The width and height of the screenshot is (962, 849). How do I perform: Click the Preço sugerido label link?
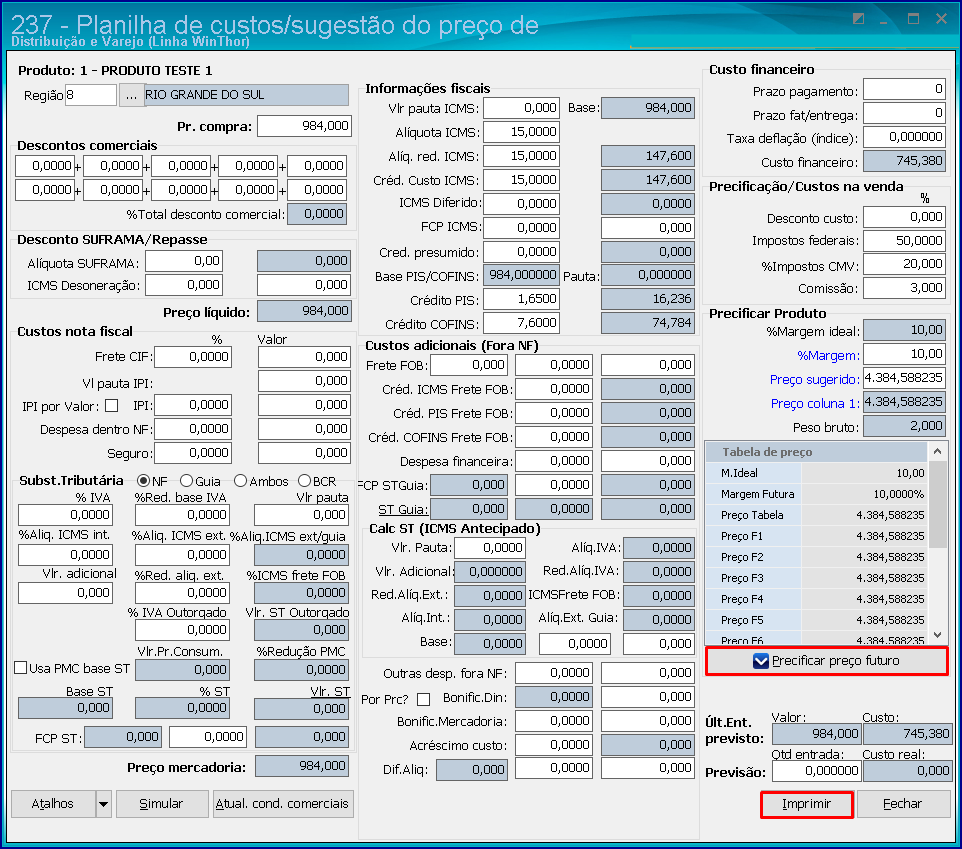click(815, 380)
